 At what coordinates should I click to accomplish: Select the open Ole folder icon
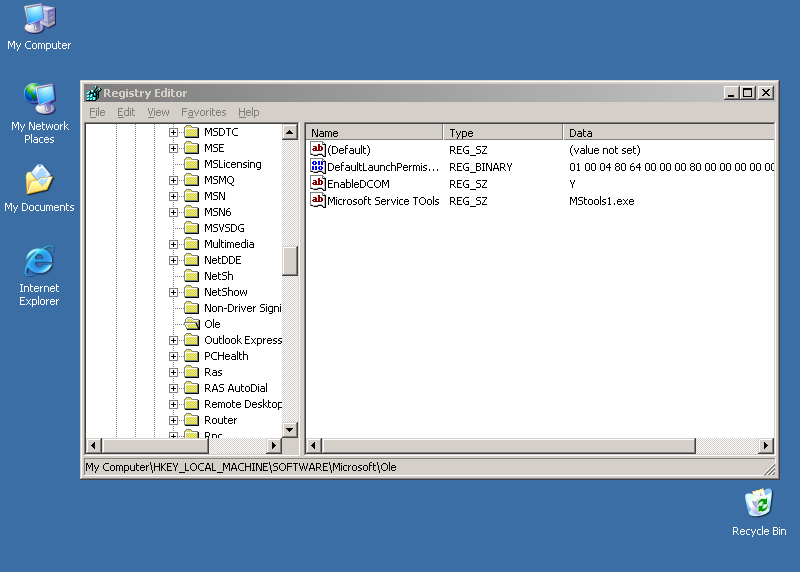tap(192, 324)
